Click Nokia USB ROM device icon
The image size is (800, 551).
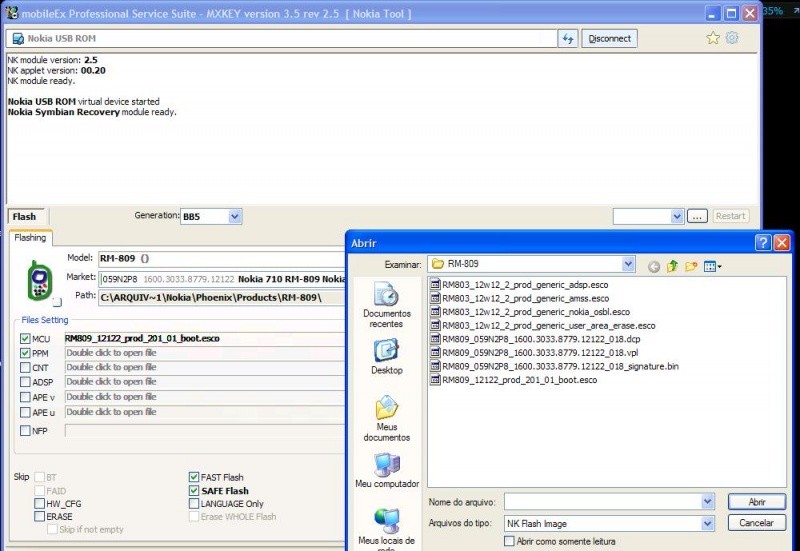(18, 39)
